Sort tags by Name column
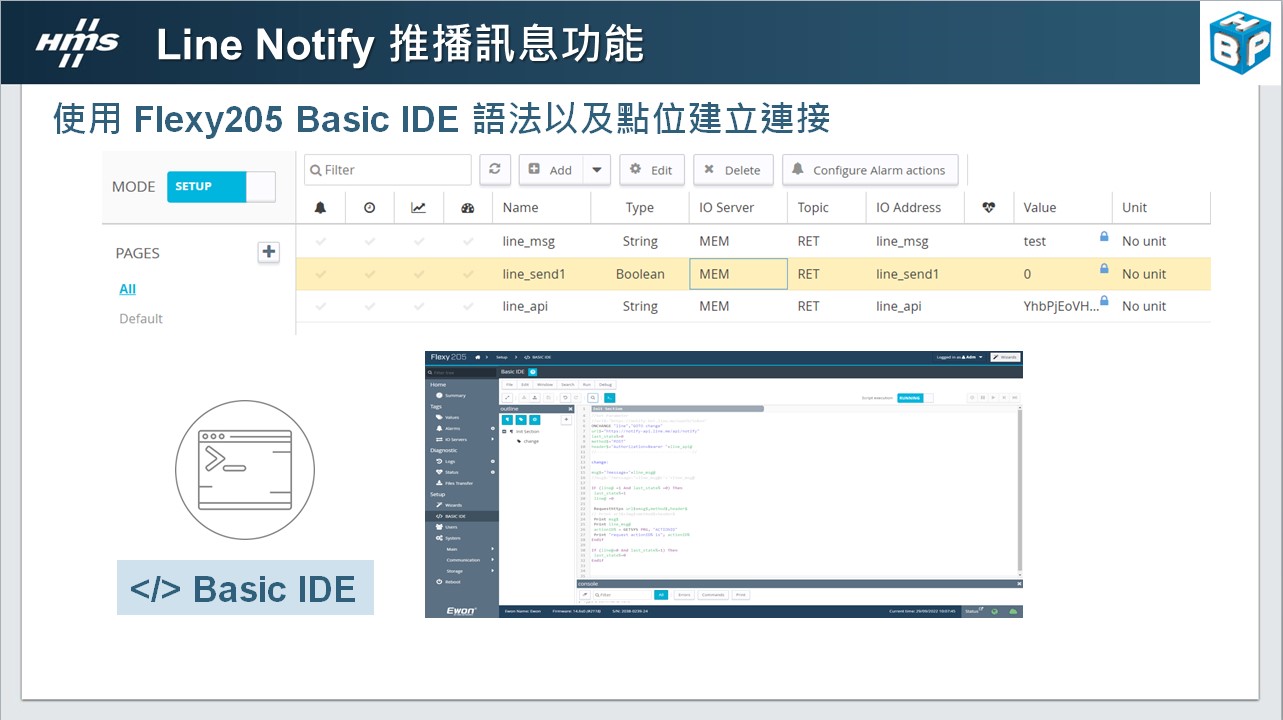Viewport: 1283px width, 720px height. pyautogui.click(x=520, y=208)
